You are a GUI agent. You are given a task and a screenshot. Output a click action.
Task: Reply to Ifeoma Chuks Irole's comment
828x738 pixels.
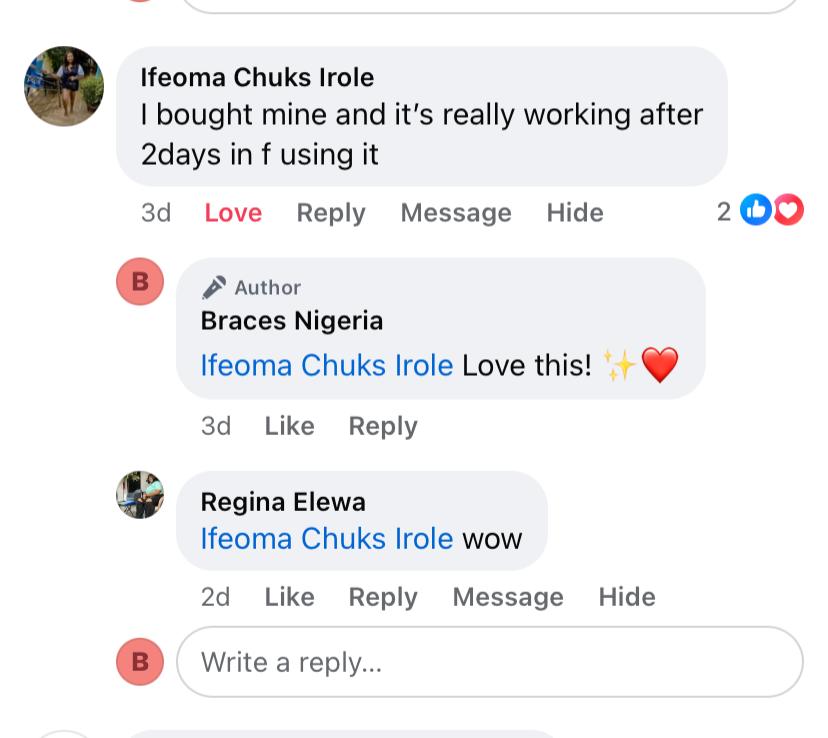click(x=331, y=213)
